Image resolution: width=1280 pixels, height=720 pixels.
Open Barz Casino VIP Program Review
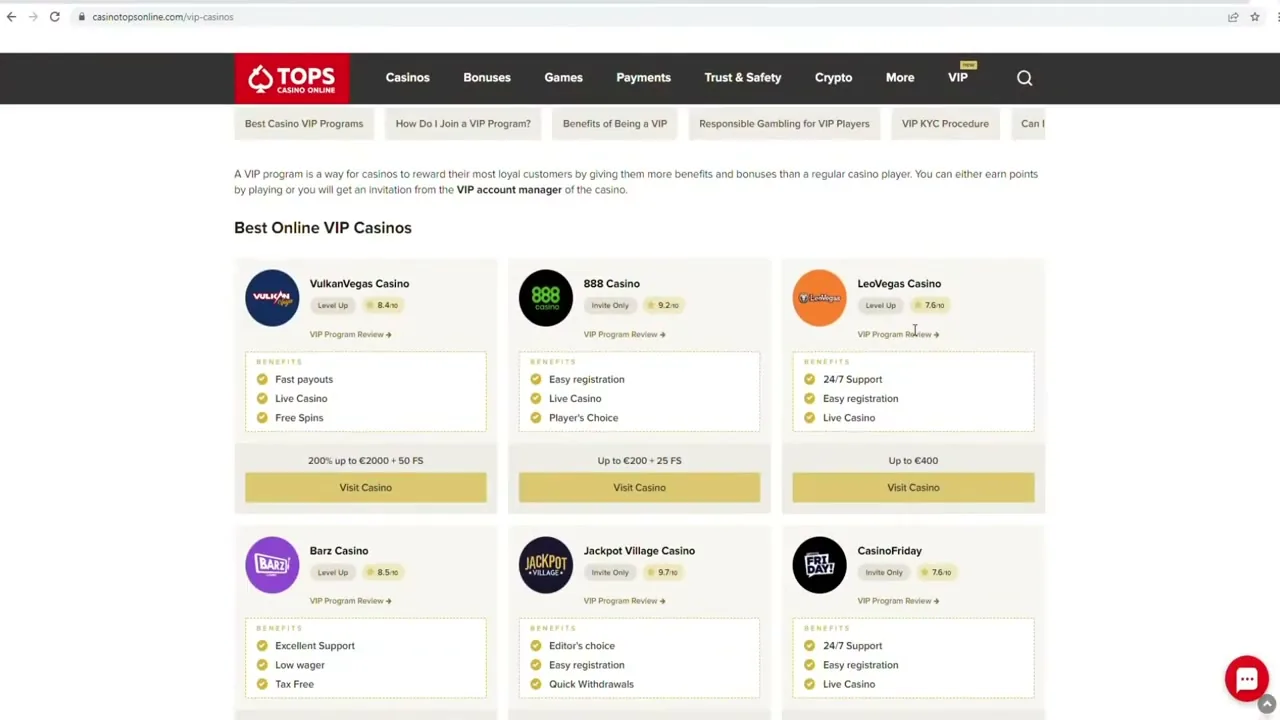tap(350, 601)
